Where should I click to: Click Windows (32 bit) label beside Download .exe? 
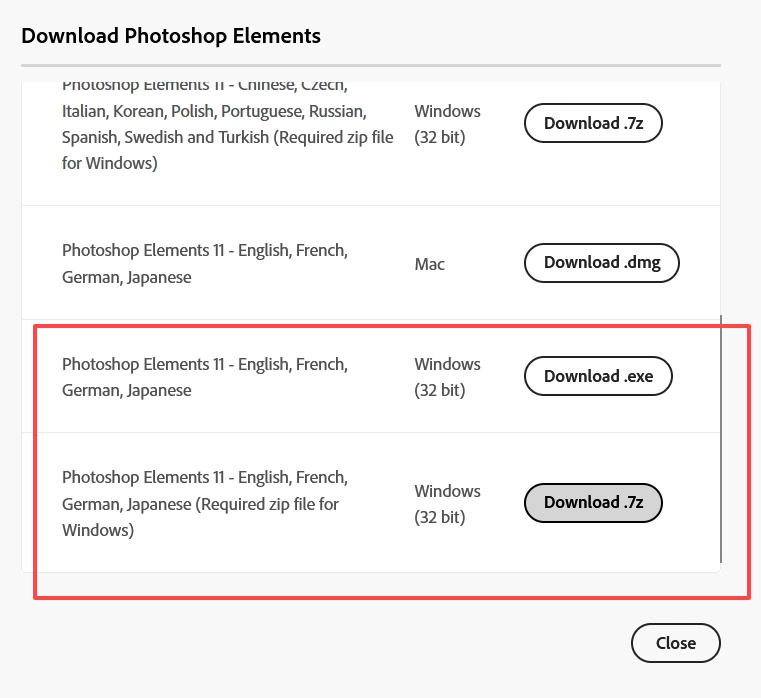click(447, 377)
